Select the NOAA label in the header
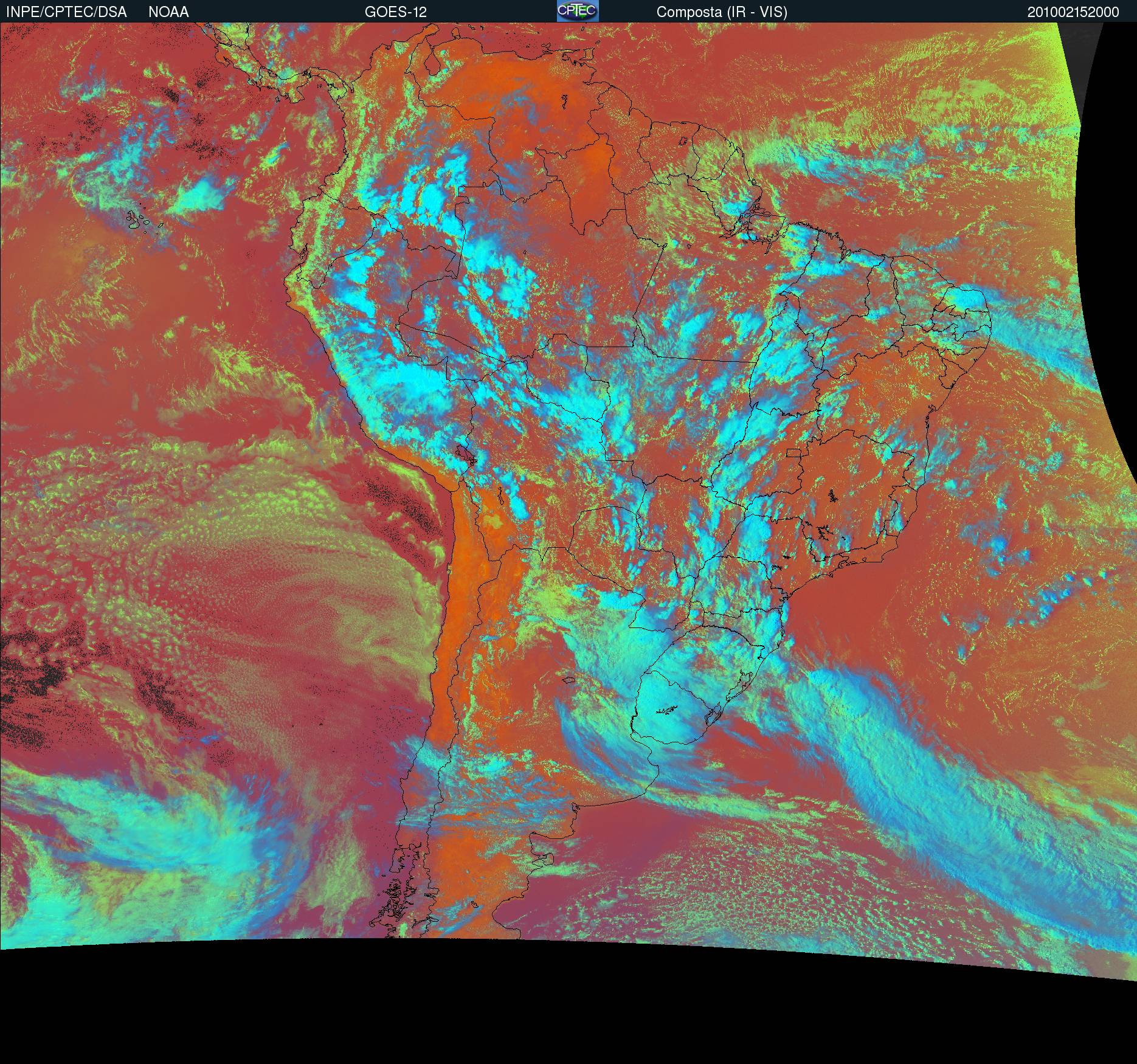This screenshot has width=1137, height=1064. [168, 12]
